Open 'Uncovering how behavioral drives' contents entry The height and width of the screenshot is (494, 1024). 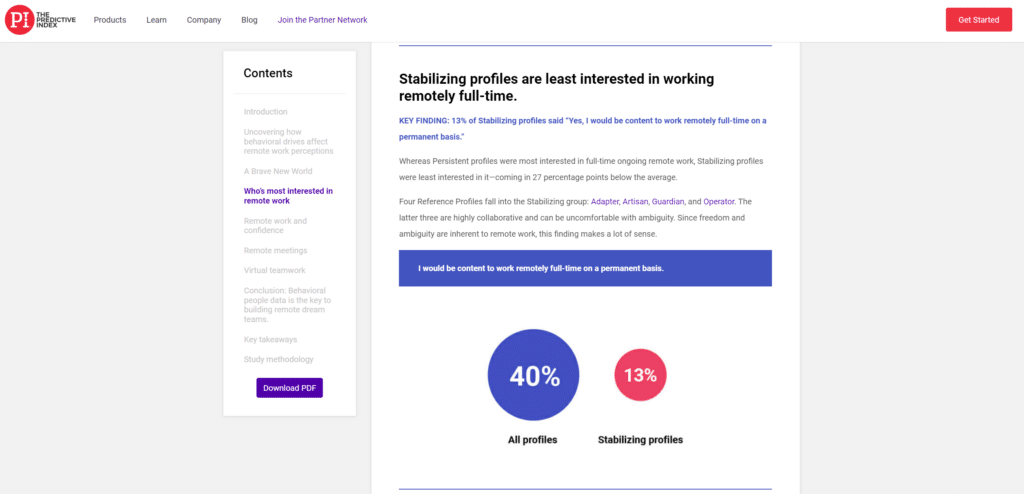tap(288, 141)
